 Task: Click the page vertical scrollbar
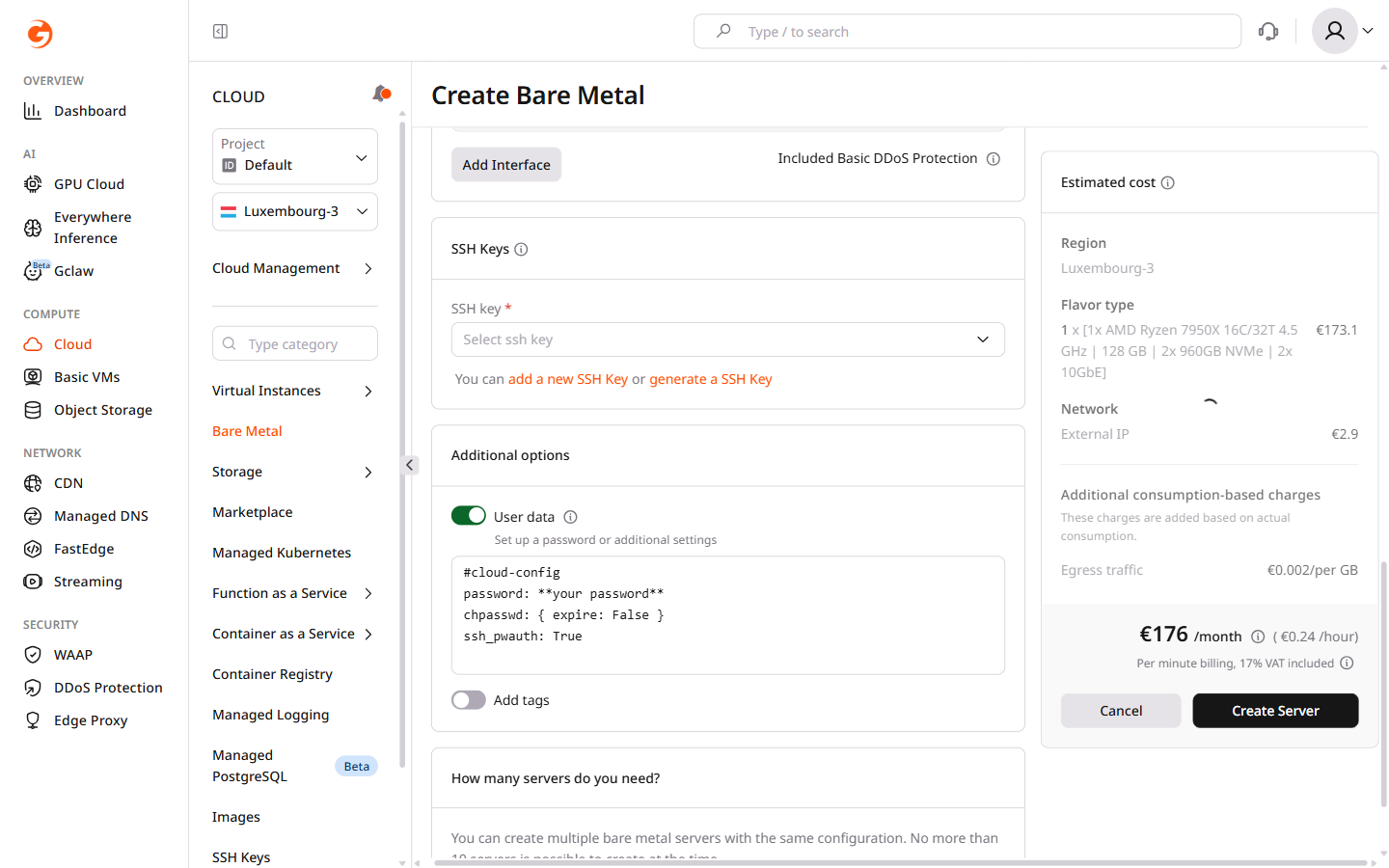(1384, 685)
